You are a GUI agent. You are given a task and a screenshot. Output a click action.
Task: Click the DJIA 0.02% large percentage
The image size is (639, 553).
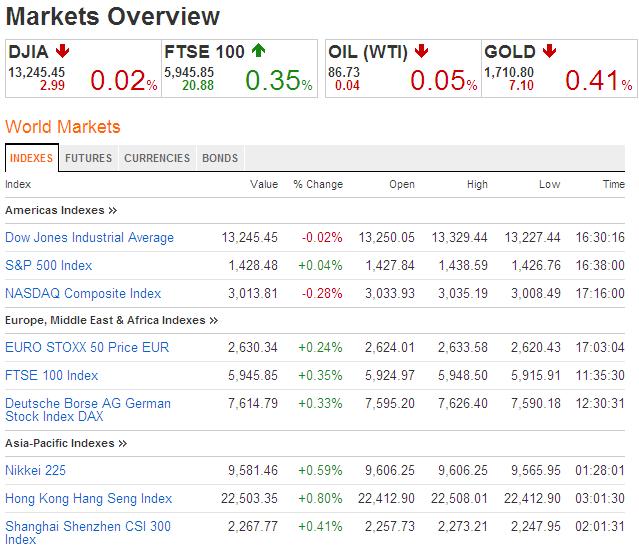(123, 80)
